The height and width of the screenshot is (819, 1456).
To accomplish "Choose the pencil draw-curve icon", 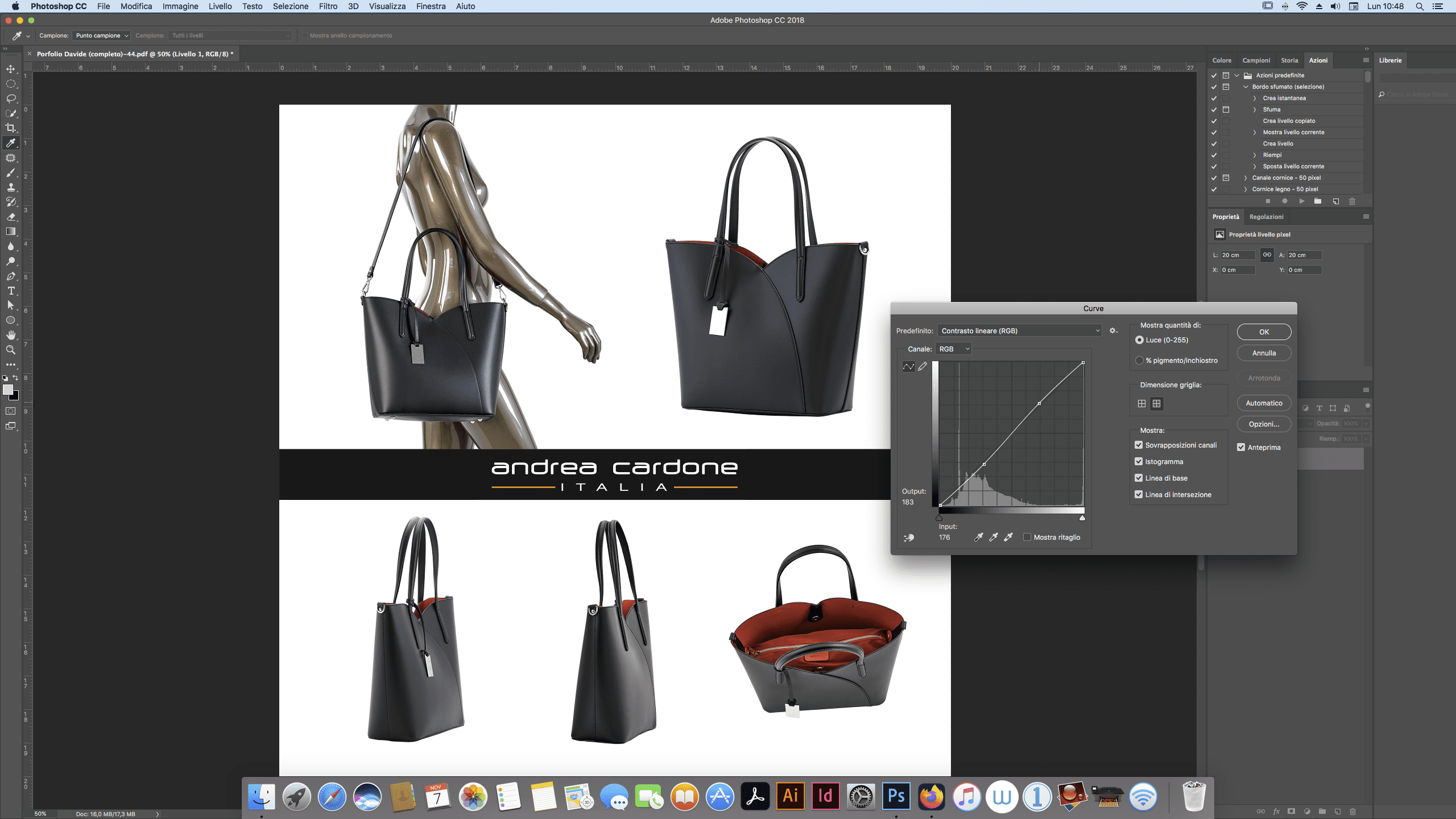I will [923, 367].
